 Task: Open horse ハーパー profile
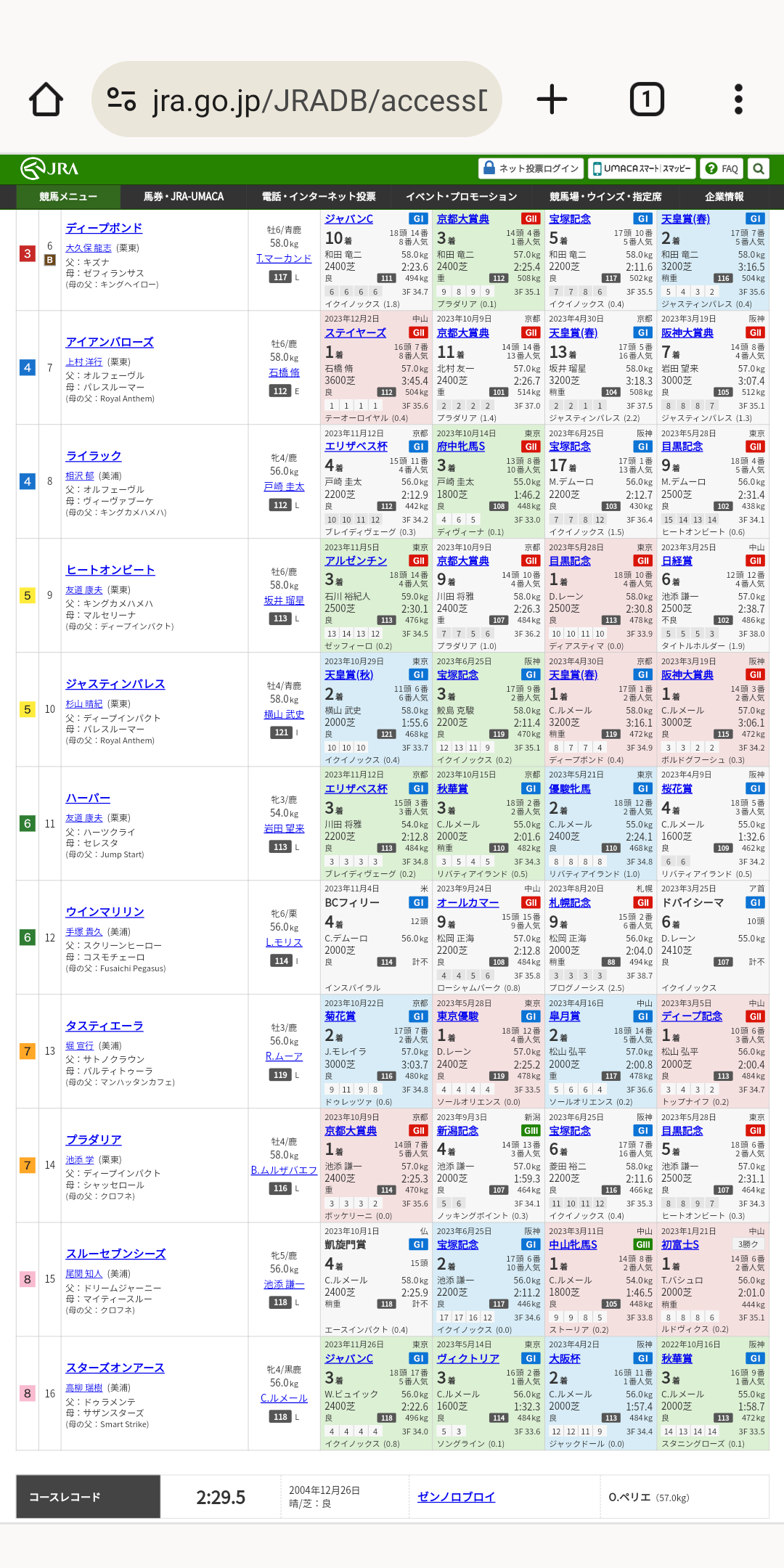pos(88,798)
